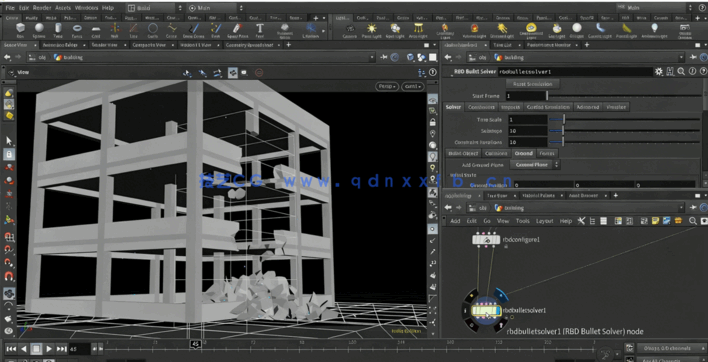The width and height of the screenshot is (708, 362).
Task: Add a Point Light from the shelf
Action: click(372, 30)
